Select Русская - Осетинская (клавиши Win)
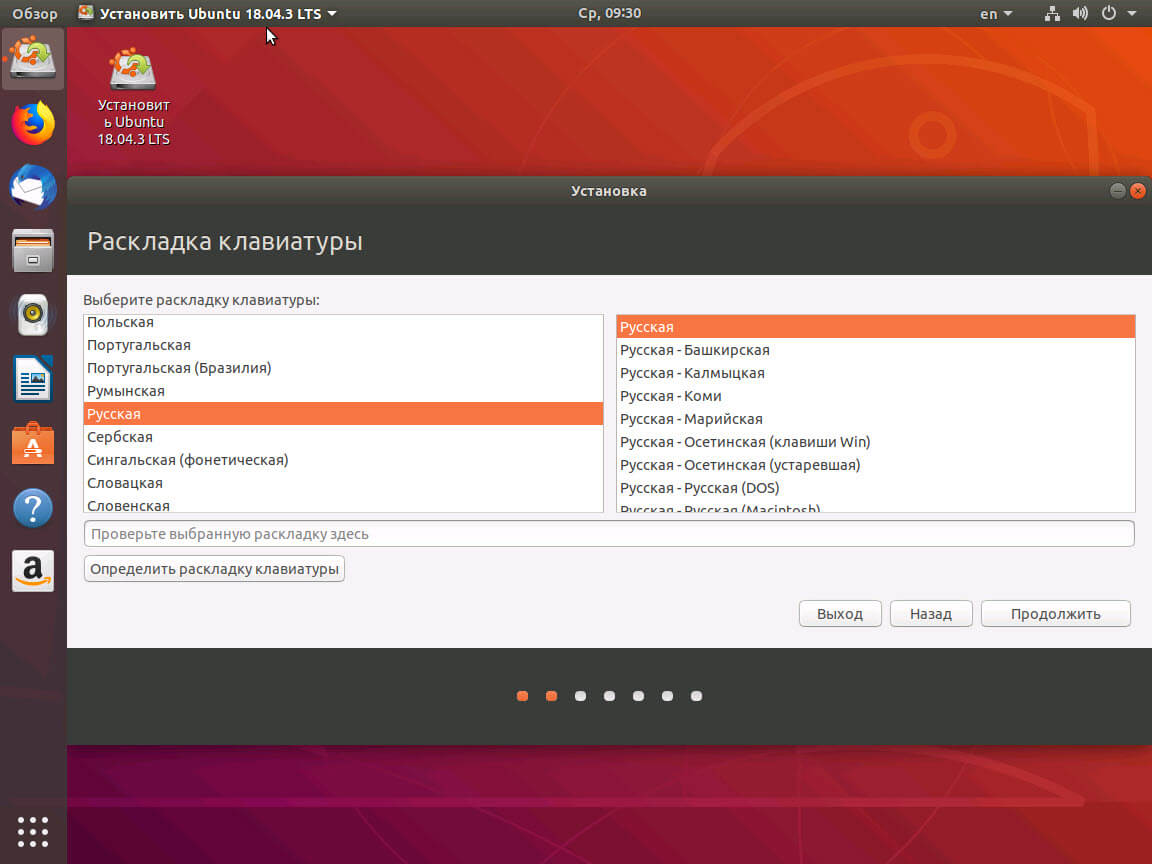Screen dimensions: 1152x864 tap(875, 442)
